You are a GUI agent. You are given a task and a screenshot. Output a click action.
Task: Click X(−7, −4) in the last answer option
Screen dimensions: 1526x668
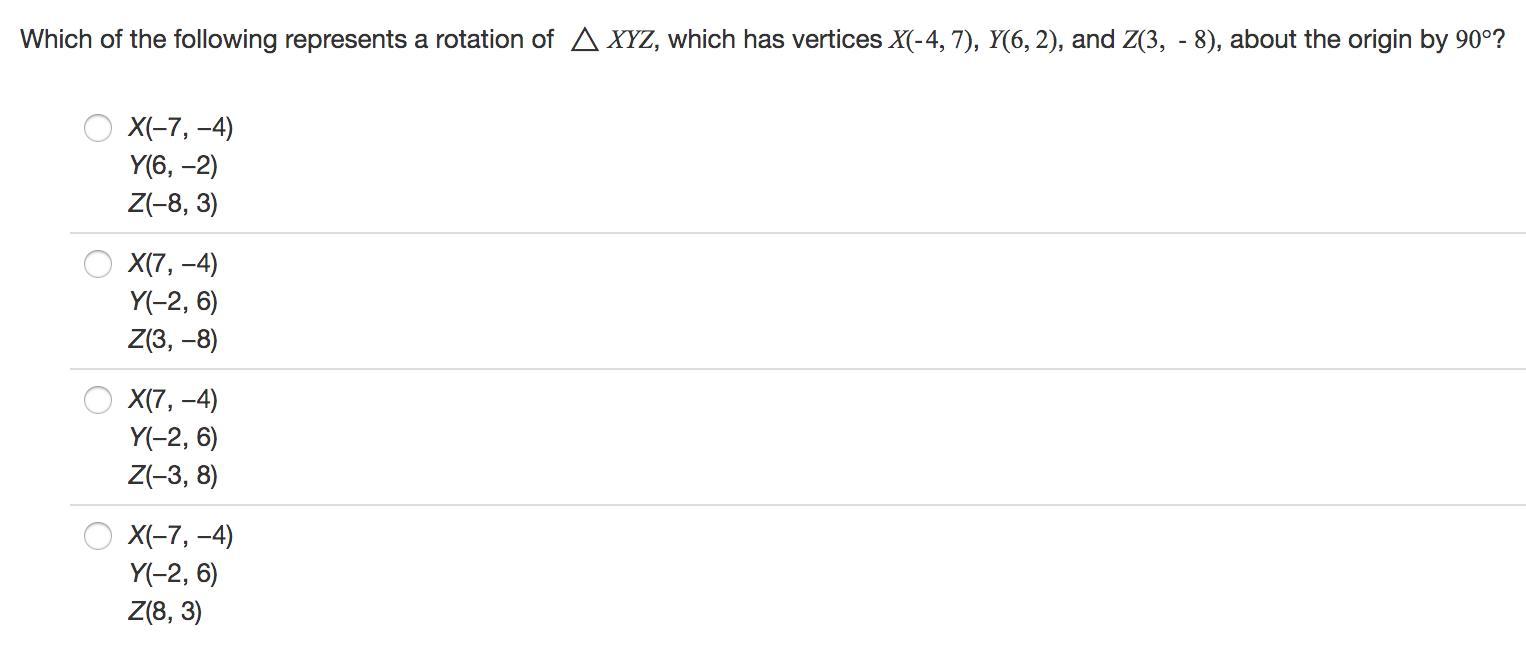180,536
